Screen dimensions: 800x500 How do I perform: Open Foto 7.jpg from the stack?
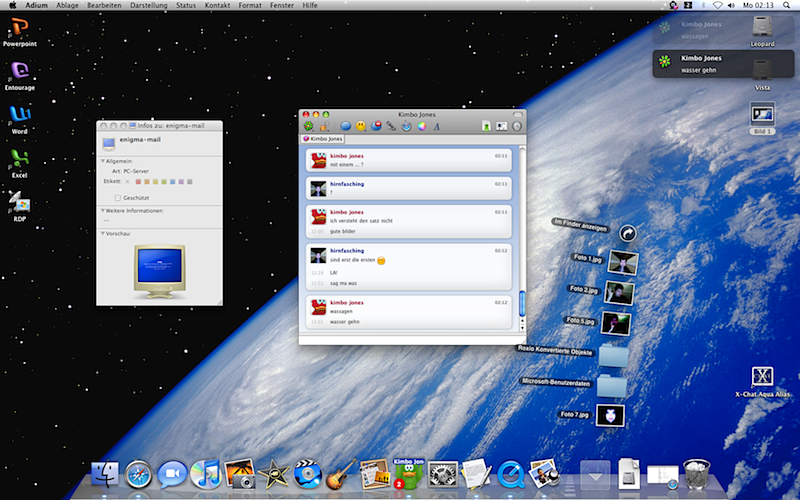pos(610,416)
